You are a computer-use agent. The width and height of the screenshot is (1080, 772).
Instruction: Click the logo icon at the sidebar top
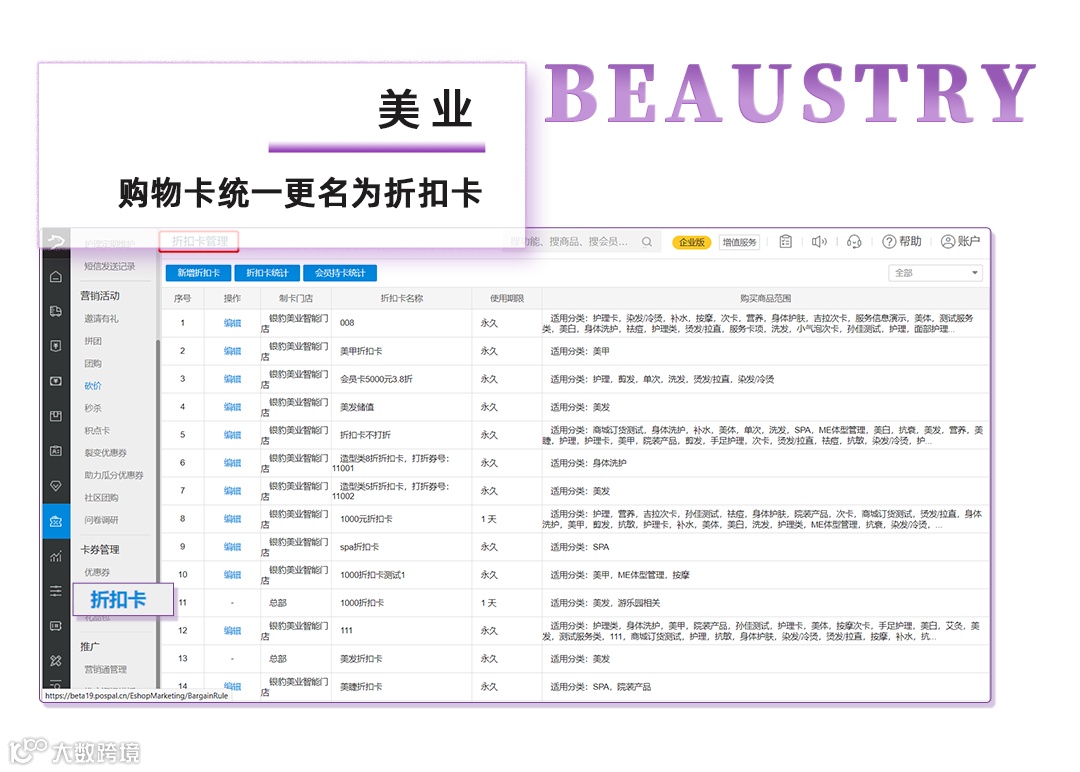(x=56, y=241)
